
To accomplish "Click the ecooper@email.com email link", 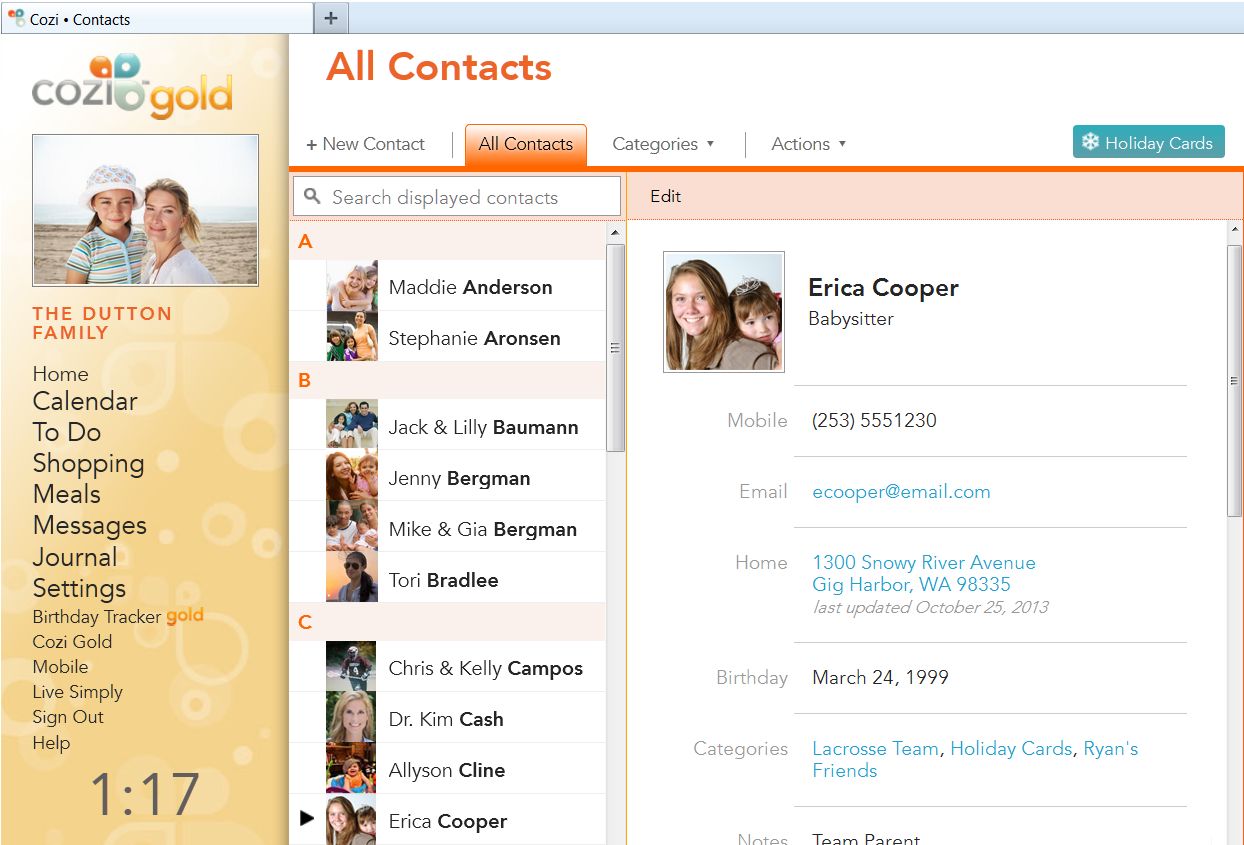I will click(x=901, y=492).
